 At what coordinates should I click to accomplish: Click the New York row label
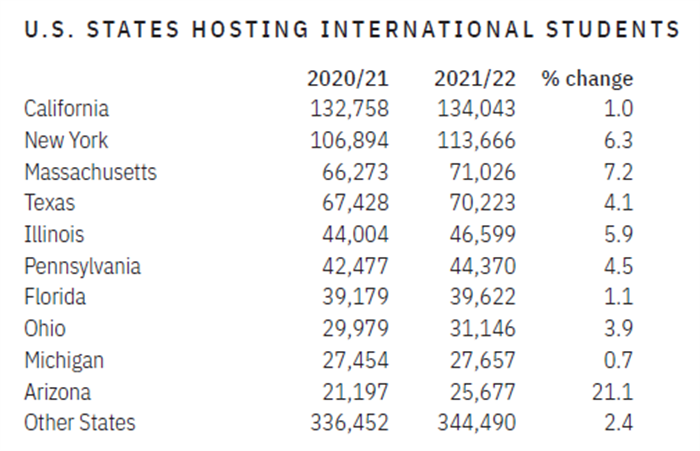66,141
